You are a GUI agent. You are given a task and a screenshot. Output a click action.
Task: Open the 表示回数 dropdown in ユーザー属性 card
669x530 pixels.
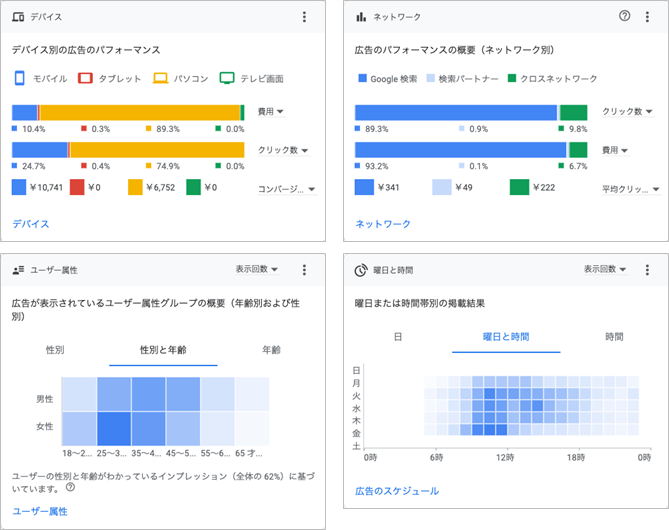pos(257,269)
